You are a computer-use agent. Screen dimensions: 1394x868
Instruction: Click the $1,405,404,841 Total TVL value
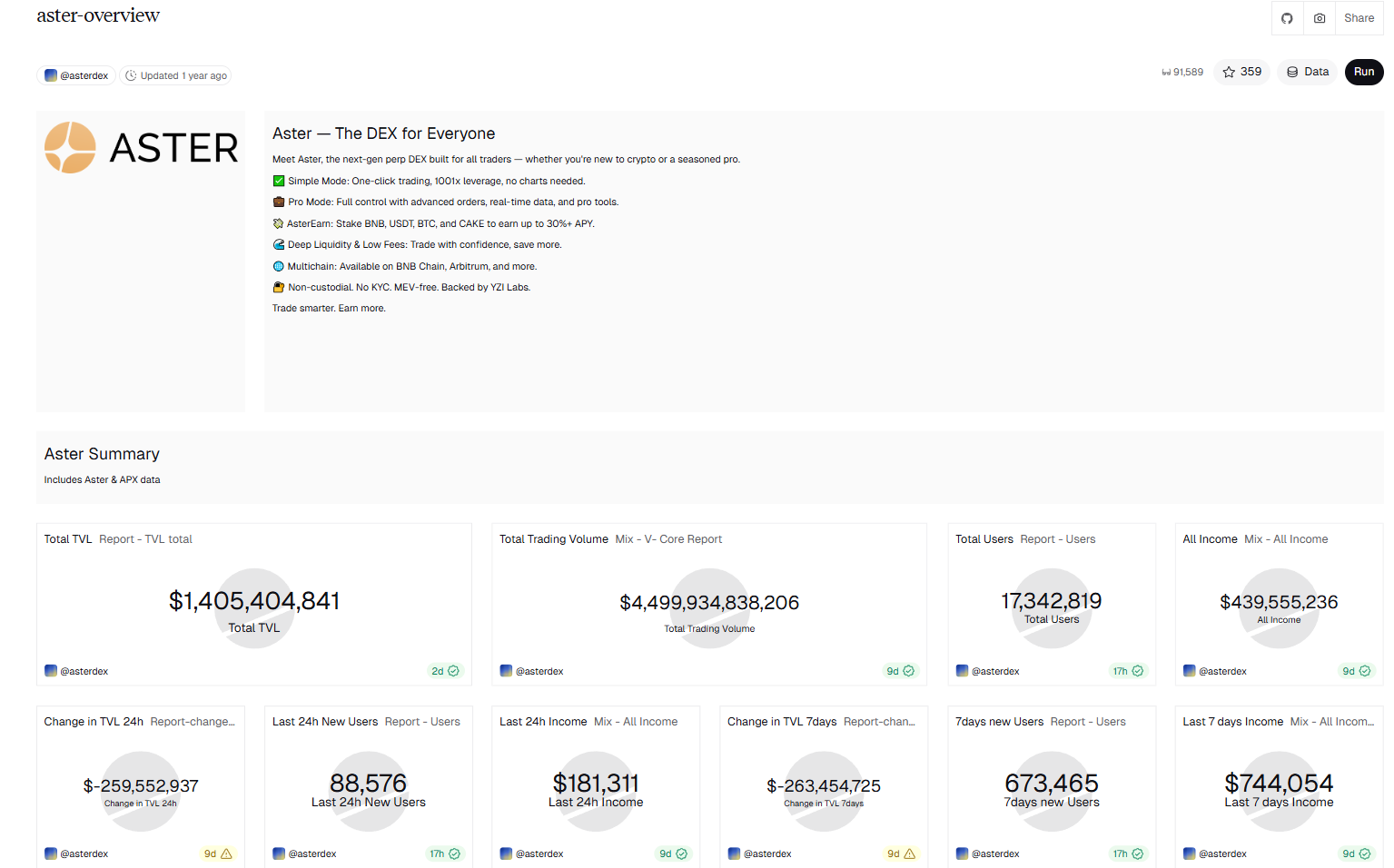click(254, 601)
